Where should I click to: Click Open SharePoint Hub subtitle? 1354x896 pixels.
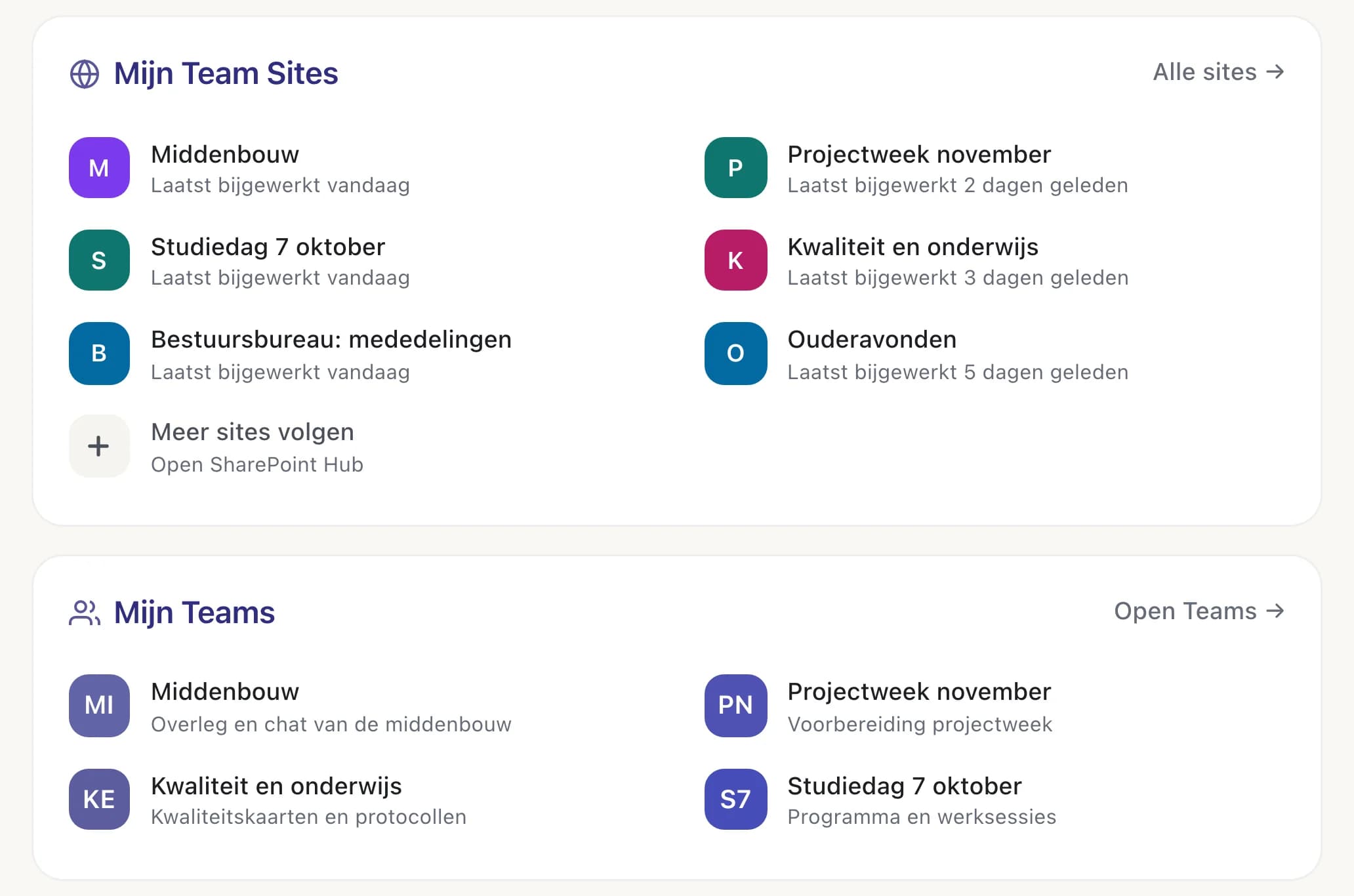[x=257, y=464]
